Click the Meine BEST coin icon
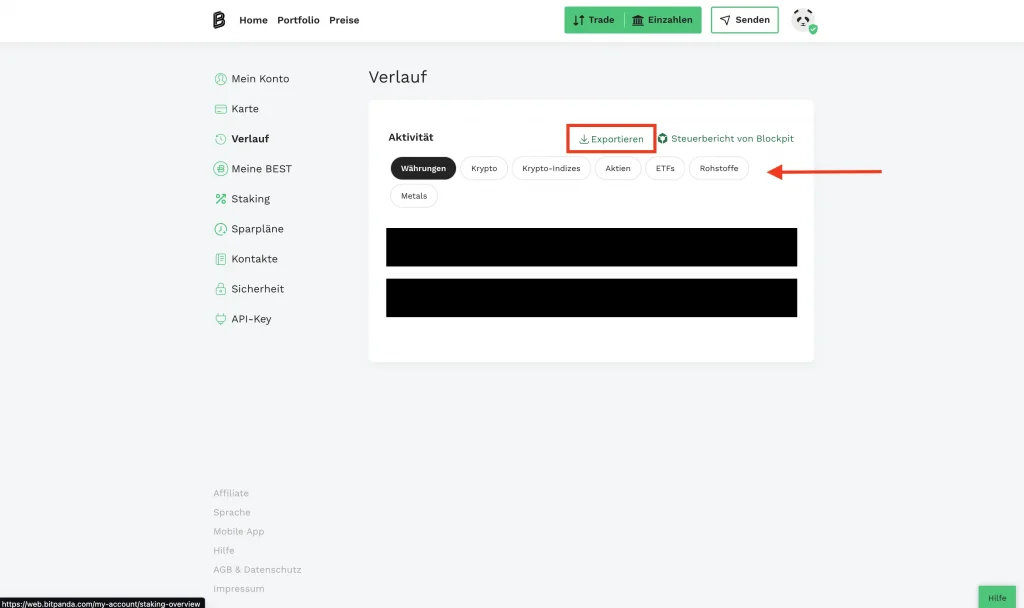Viewport: 1024px width, 608px height. click(221, 169)
